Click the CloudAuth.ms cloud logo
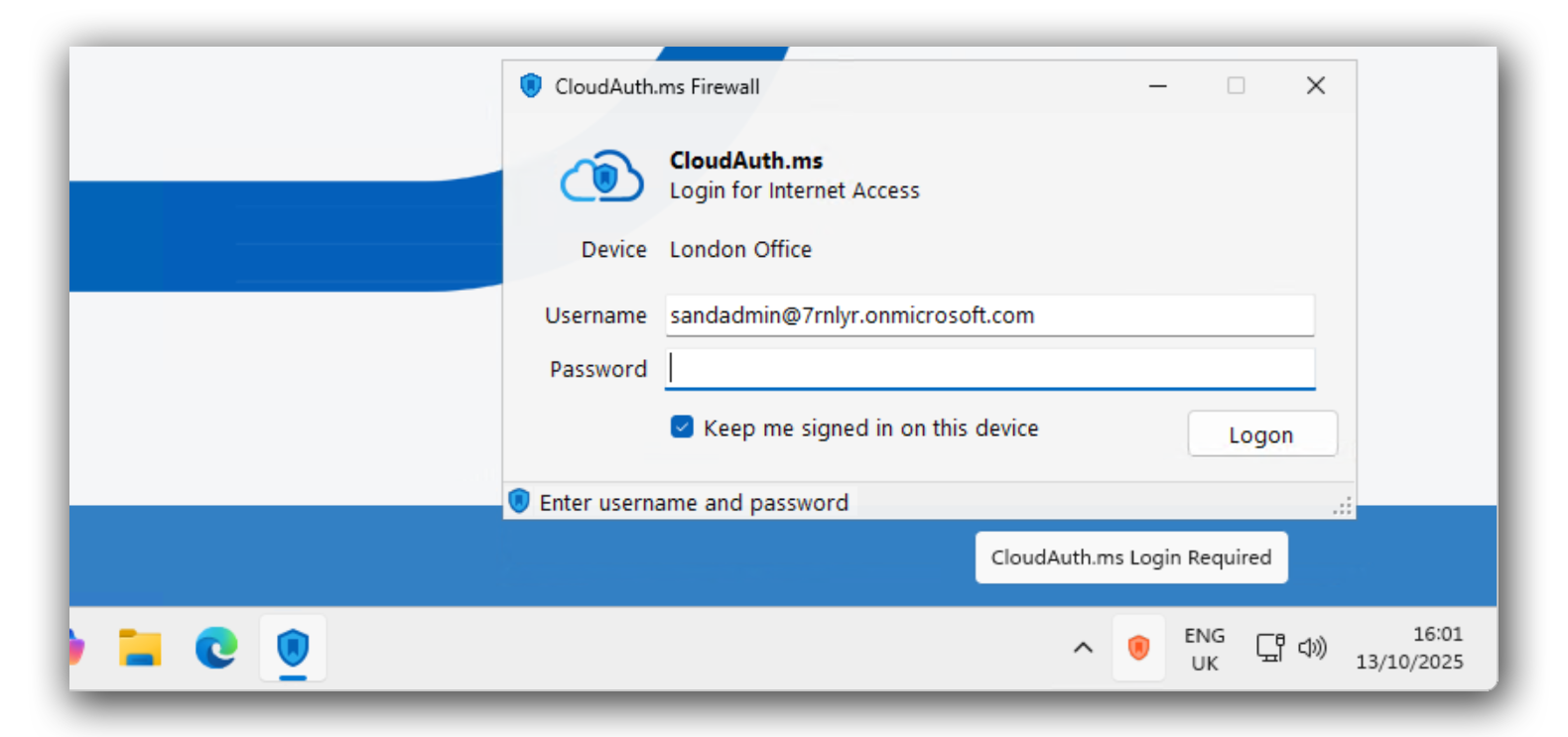Image resolution: width=1568 pixels, height=737 pixels. click(600, 176)
